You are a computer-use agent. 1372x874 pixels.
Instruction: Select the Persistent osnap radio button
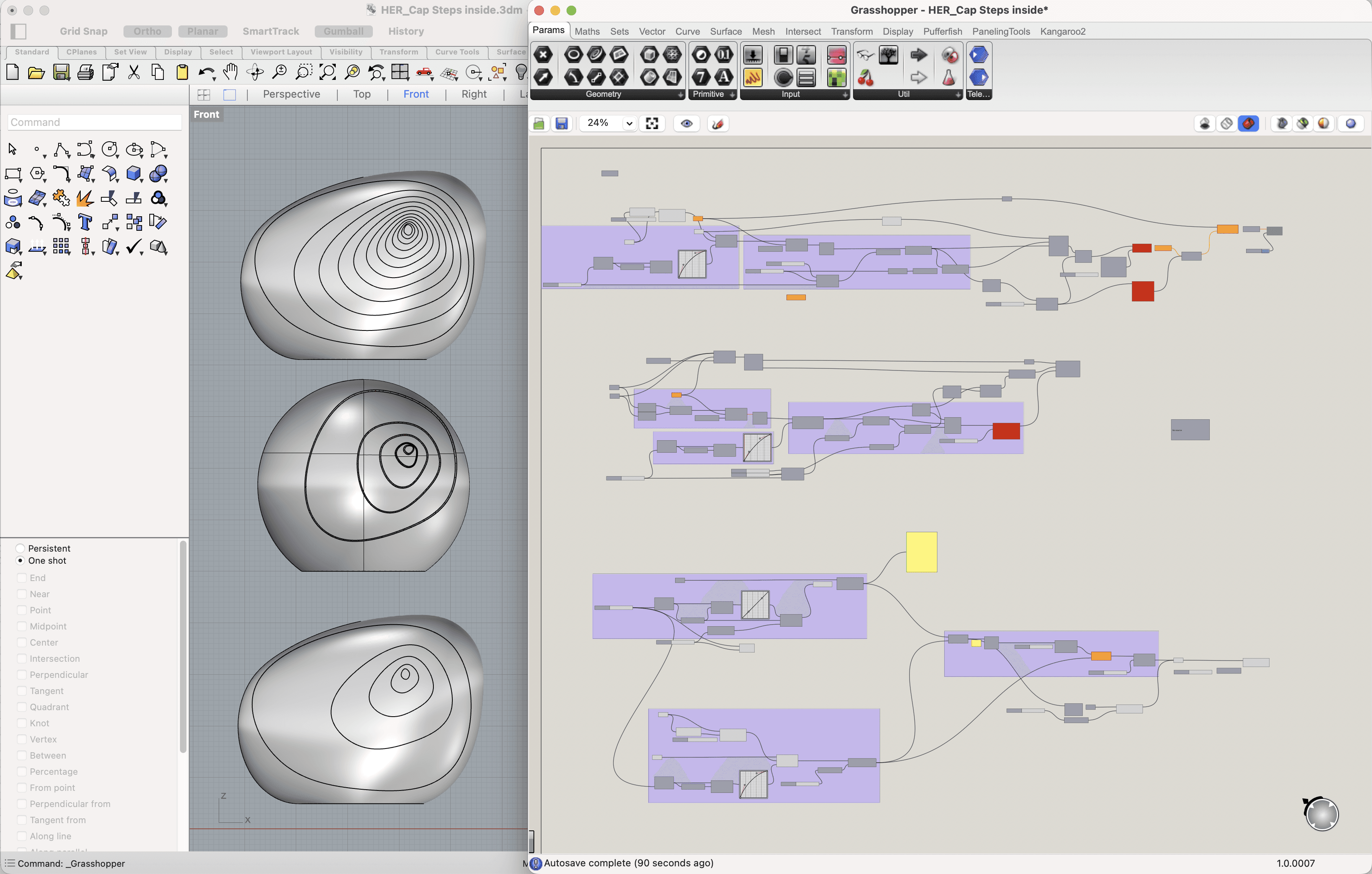[x=21, y=548]
